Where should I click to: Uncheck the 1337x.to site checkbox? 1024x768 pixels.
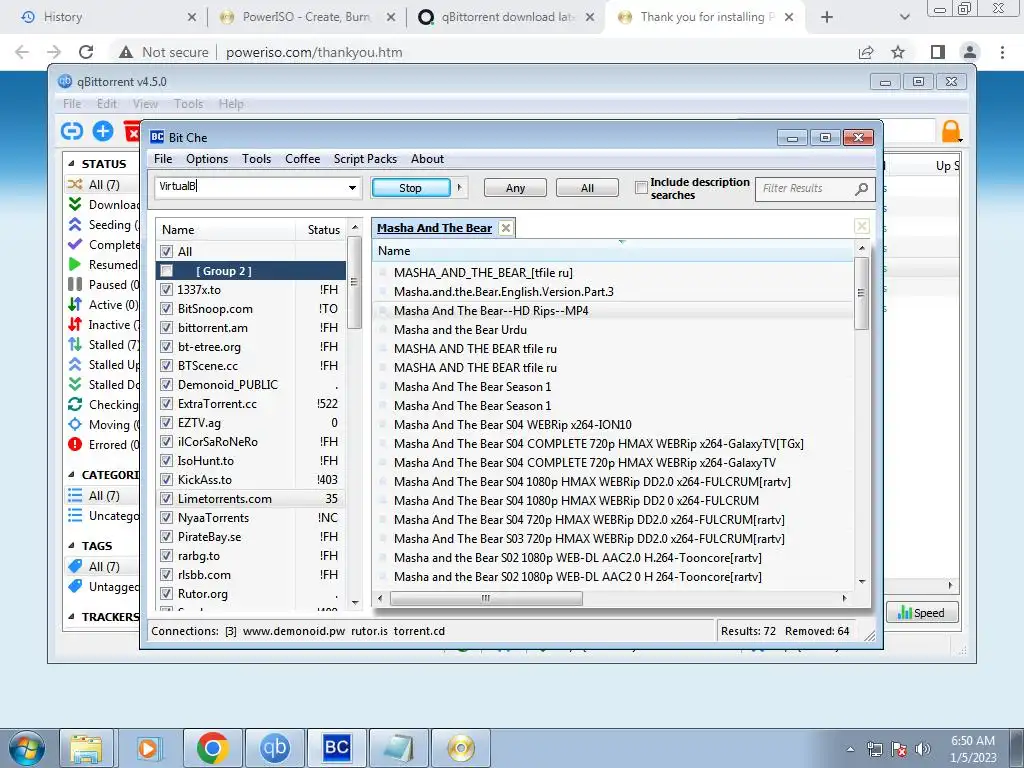click(167, 289)
